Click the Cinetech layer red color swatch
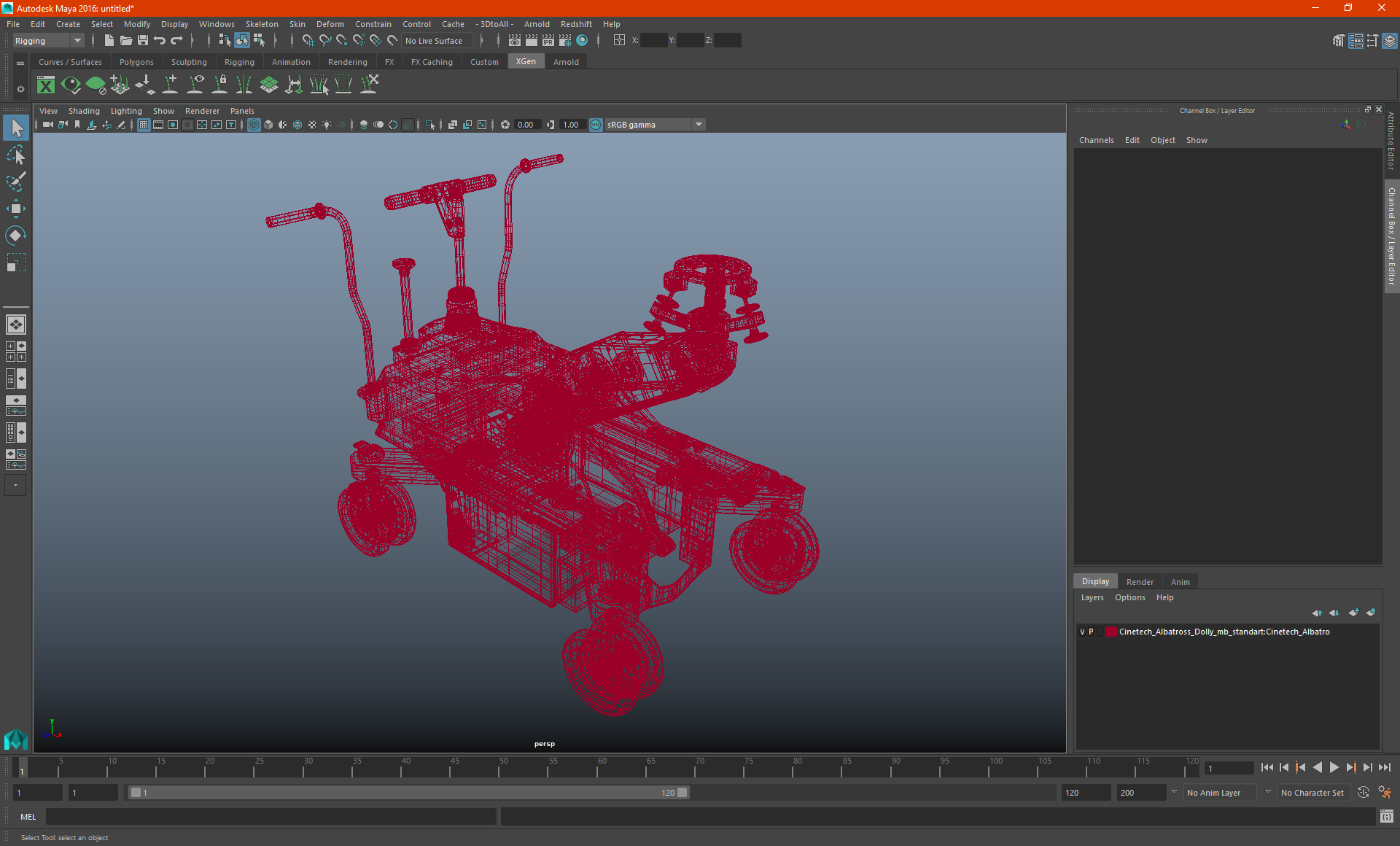 click(x=1111, y=632)
